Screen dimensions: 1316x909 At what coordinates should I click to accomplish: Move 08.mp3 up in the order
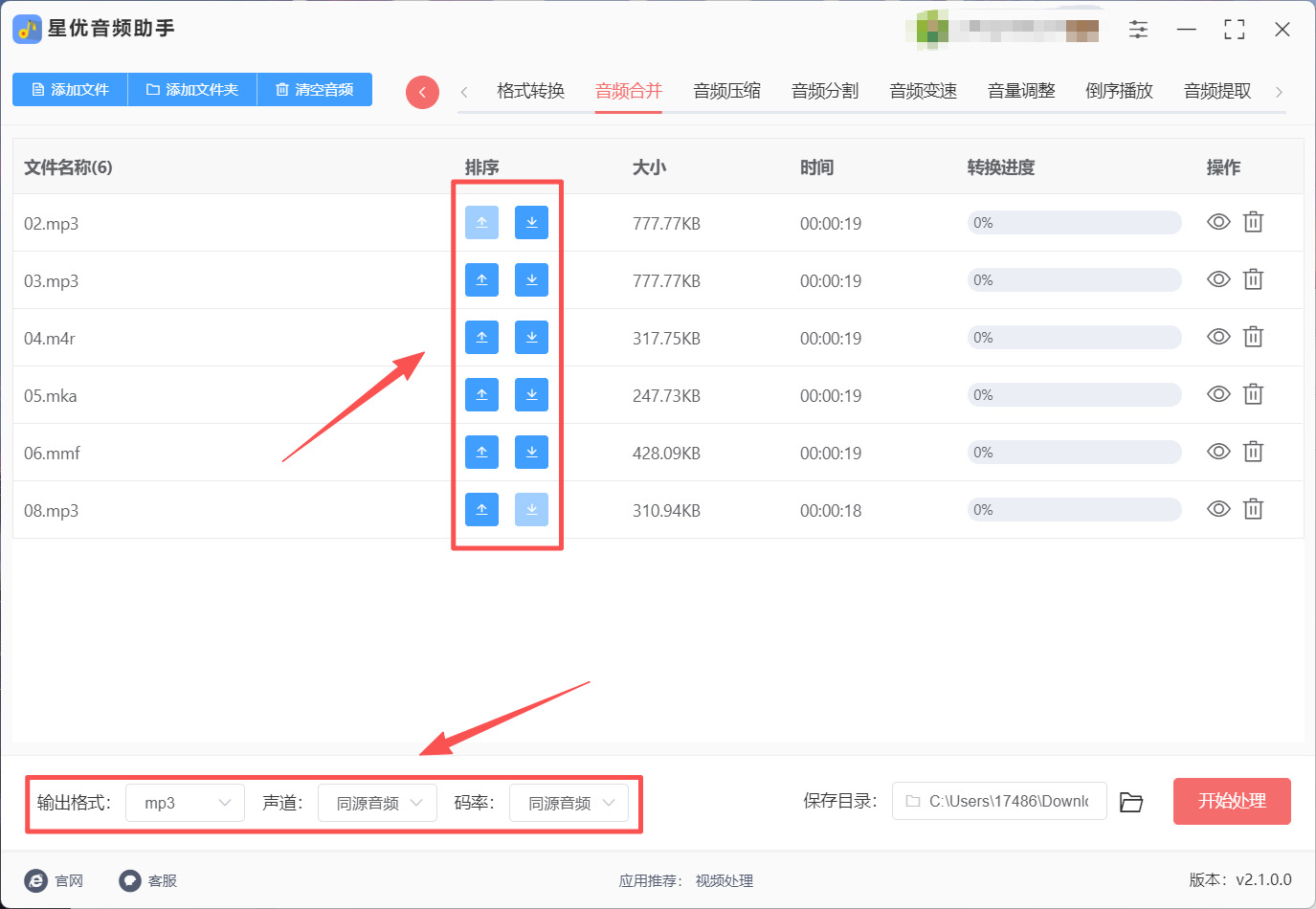tap(481, 509)
